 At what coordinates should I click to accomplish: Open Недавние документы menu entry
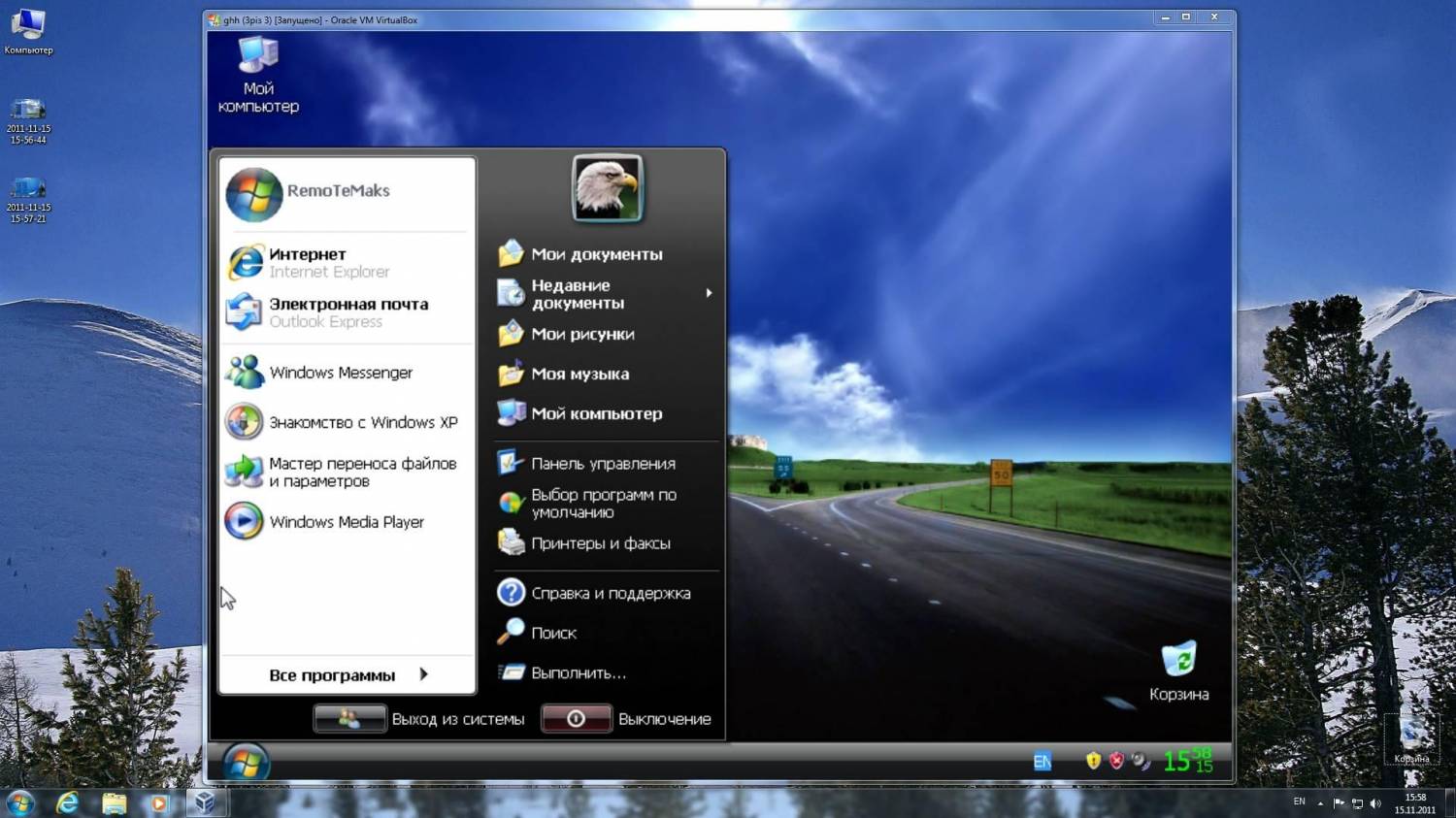coord(606,294)
